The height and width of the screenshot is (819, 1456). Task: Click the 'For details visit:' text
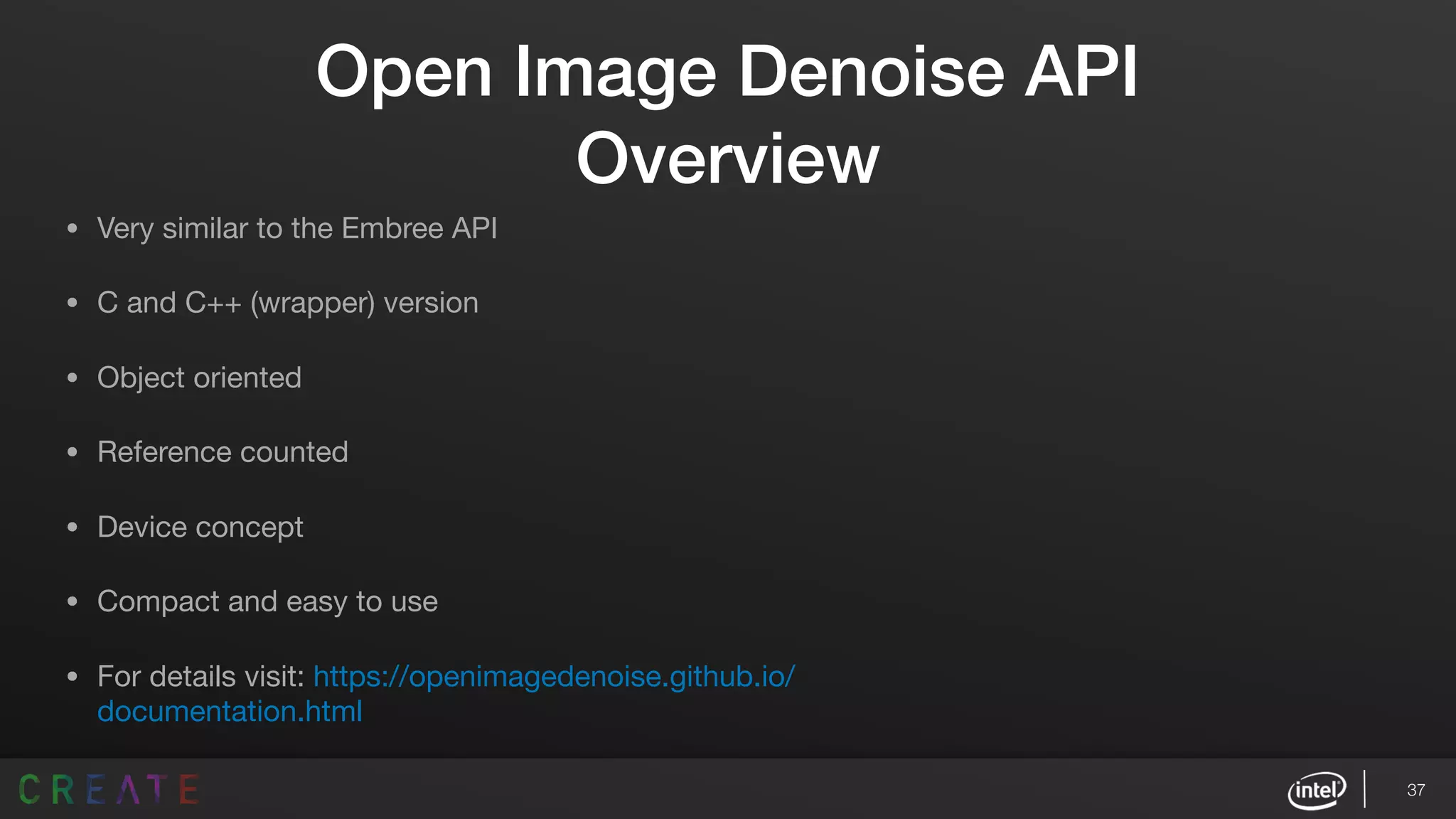tap(201, 676)
